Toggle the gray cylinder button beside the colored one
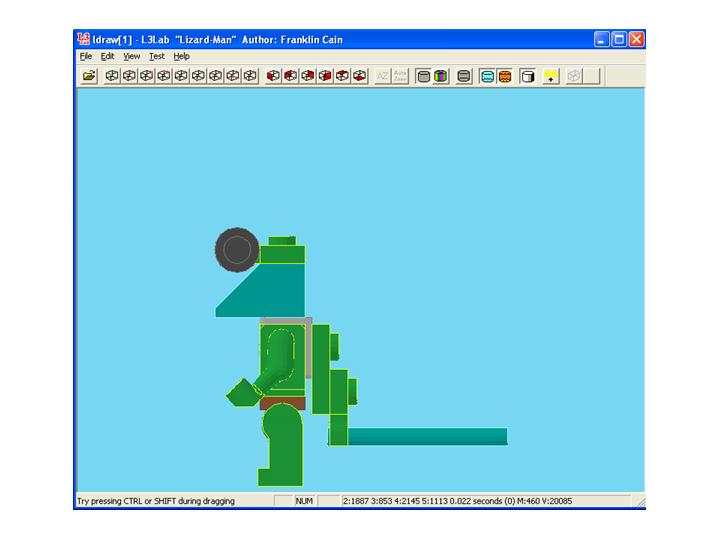The image size is (720, 540). pos(423,76)
